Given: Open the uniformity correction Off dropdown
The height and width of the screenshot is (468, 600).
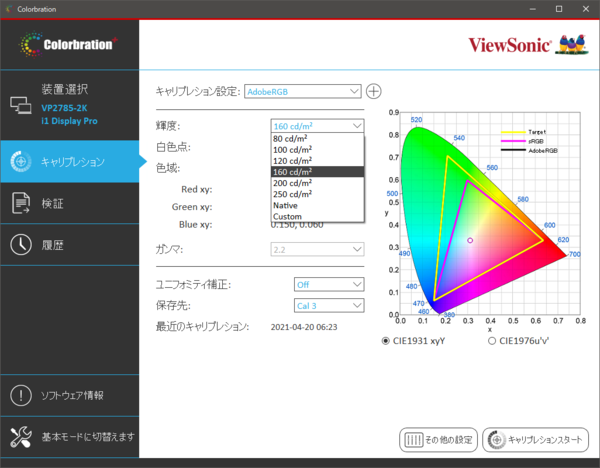Looking at the screenshot, I should (x=329, y=284).
